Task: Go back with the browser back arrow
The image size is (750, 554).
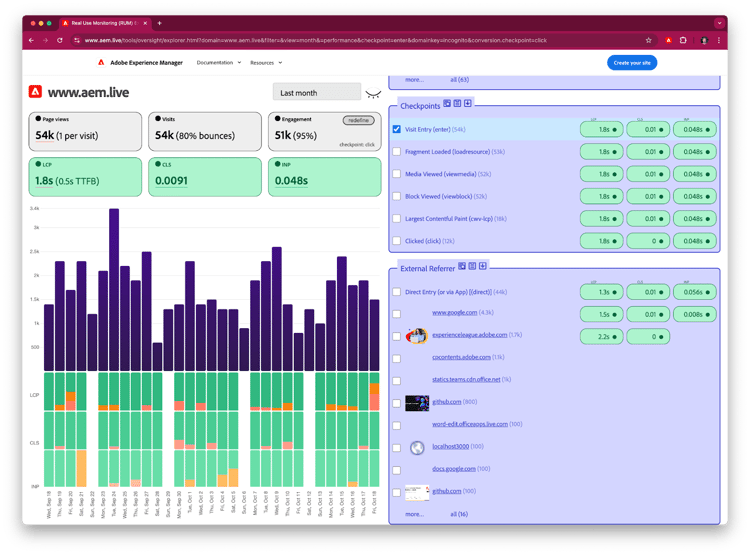Action: [x=31, y=41]
